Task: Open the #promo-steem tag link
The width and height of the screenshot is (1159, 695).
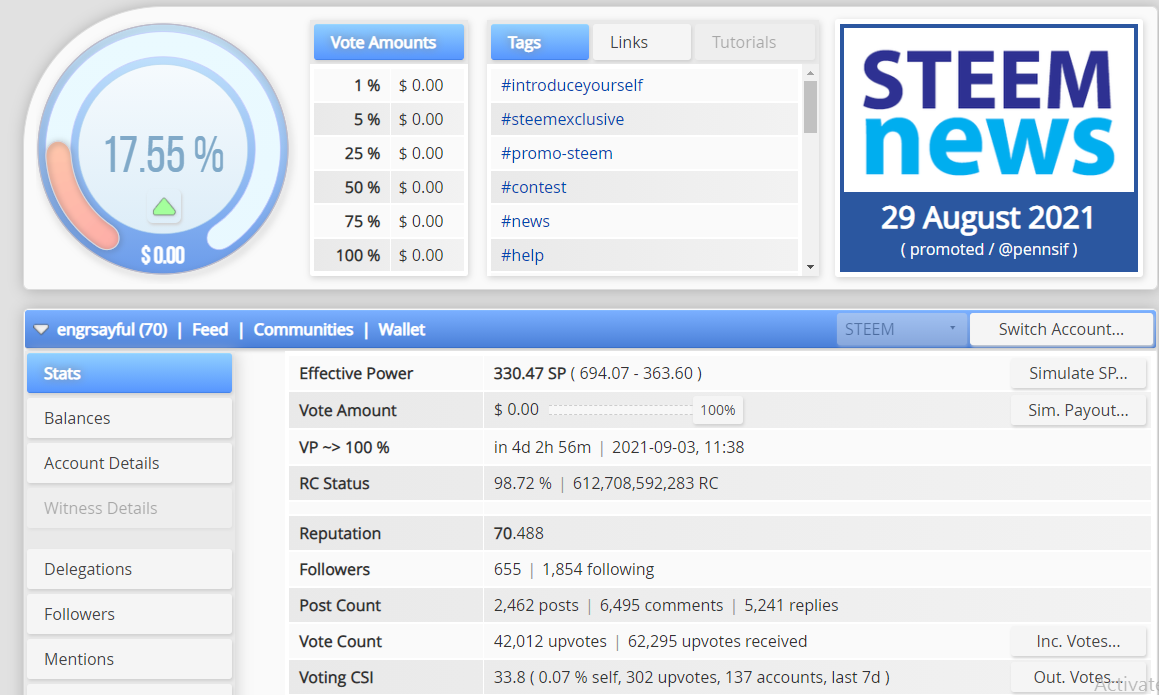Action: 557,153
